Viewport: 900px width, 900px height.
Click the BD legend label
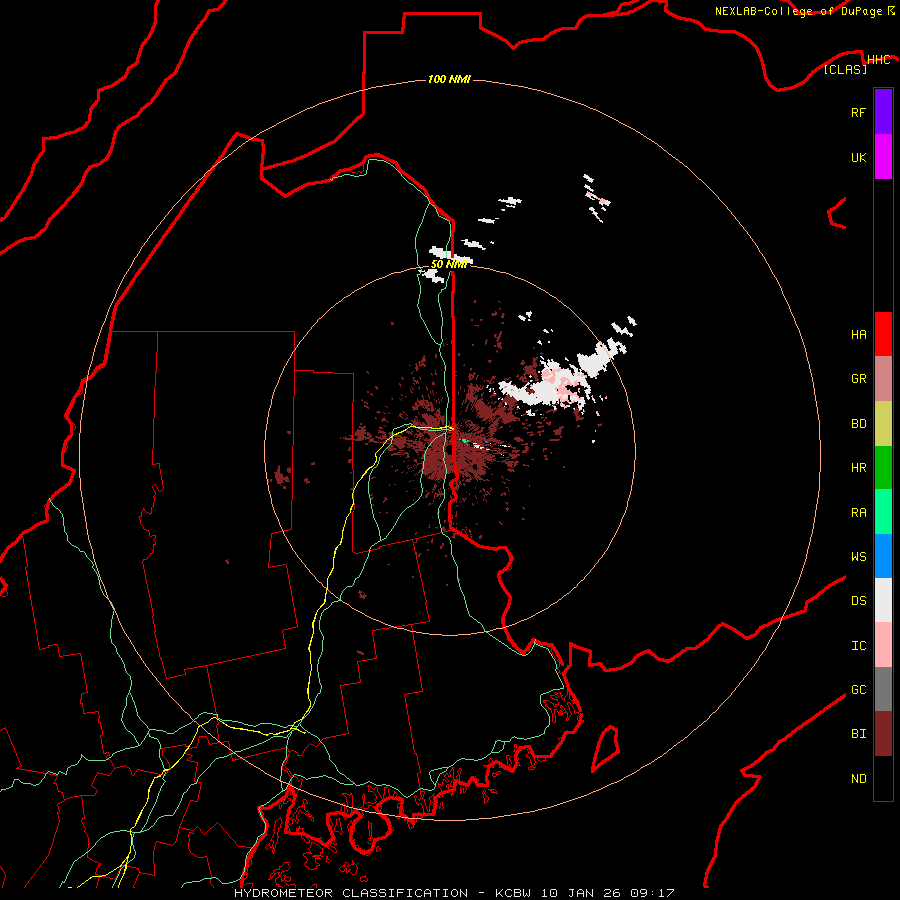click(858, 424)
